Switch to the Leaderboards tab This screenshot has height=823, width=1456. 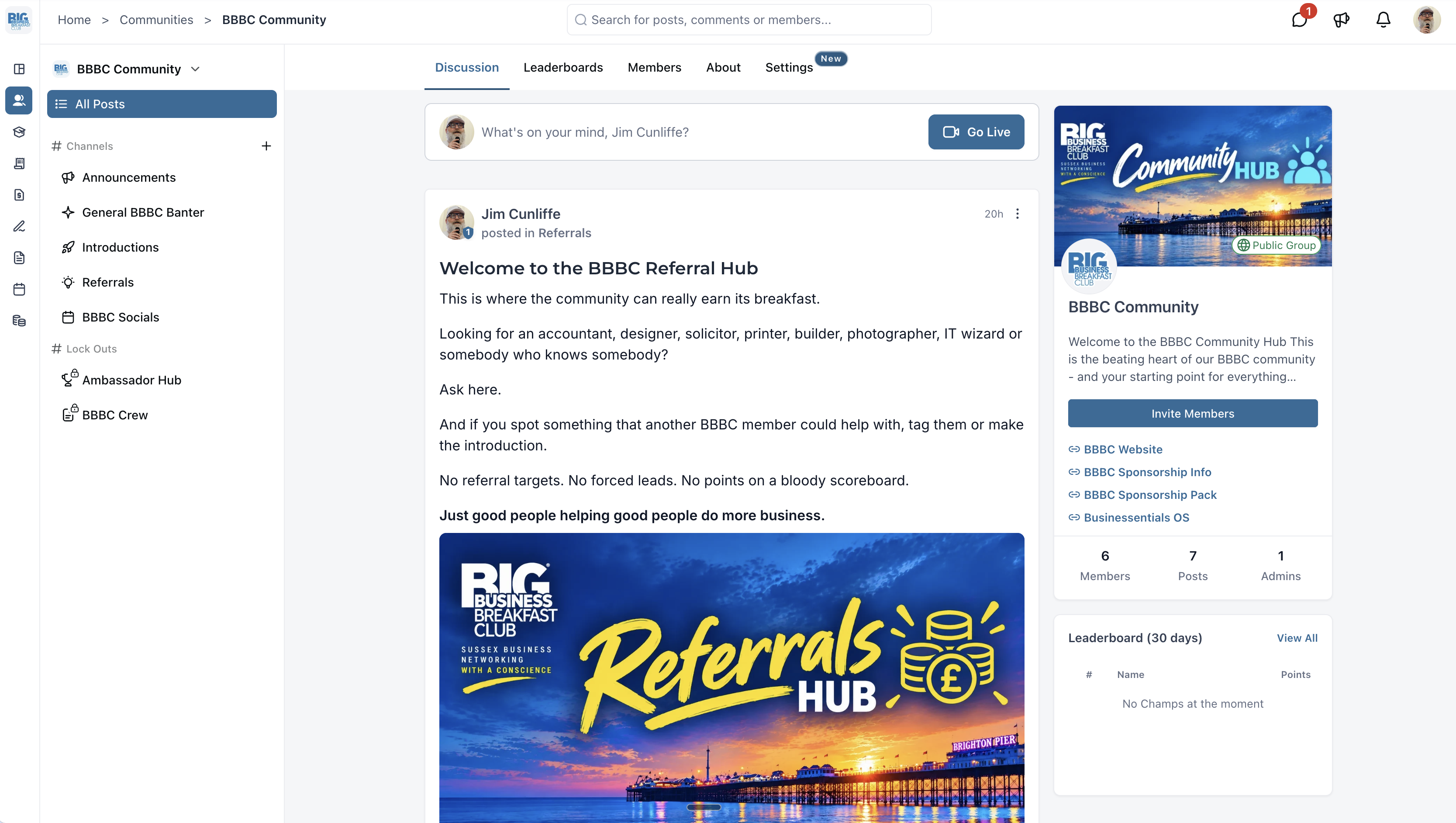coord(563,67)
